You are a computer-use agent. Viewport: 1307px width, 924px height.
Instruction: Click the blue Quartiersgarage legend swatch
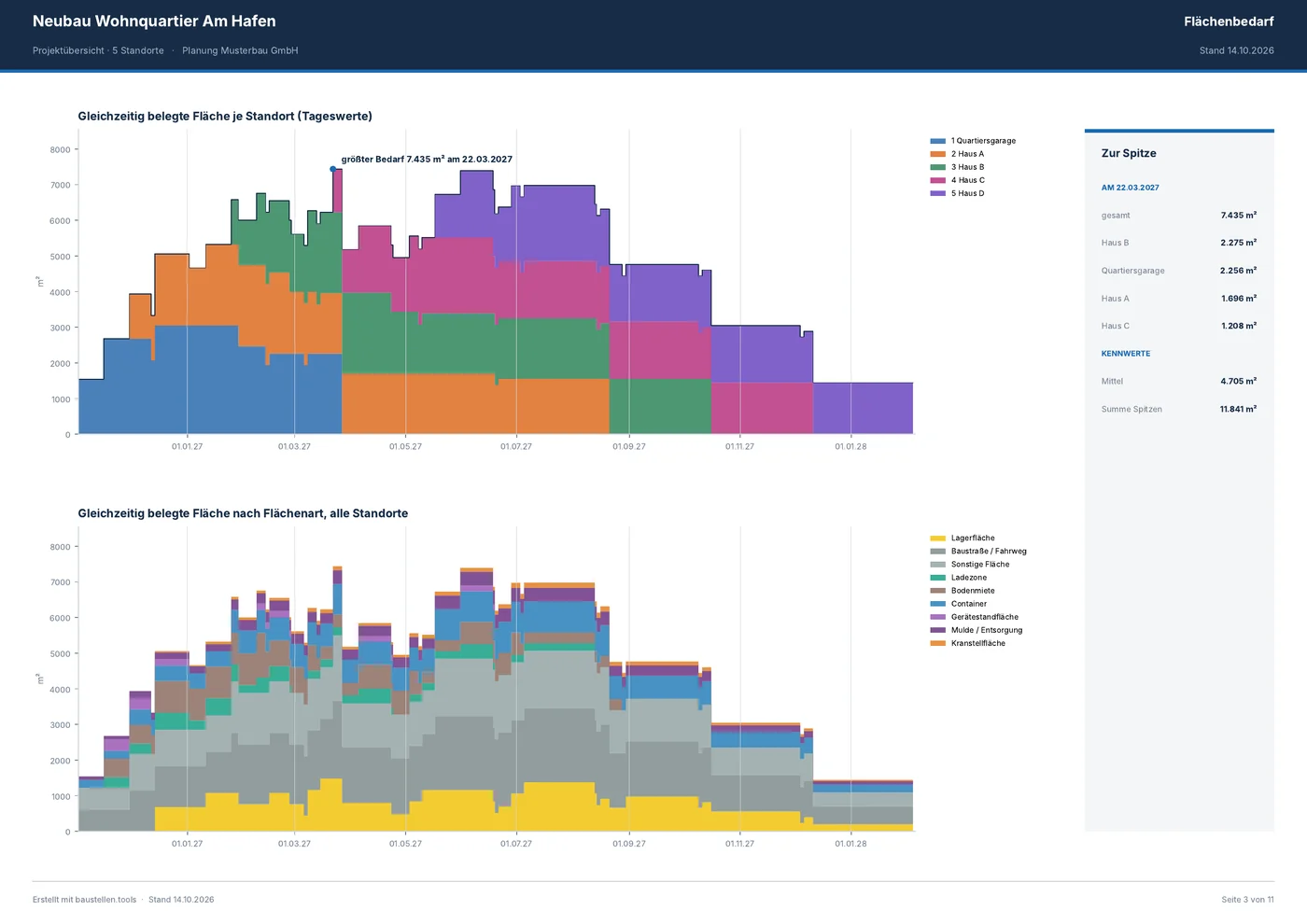(x=937, y=141)
